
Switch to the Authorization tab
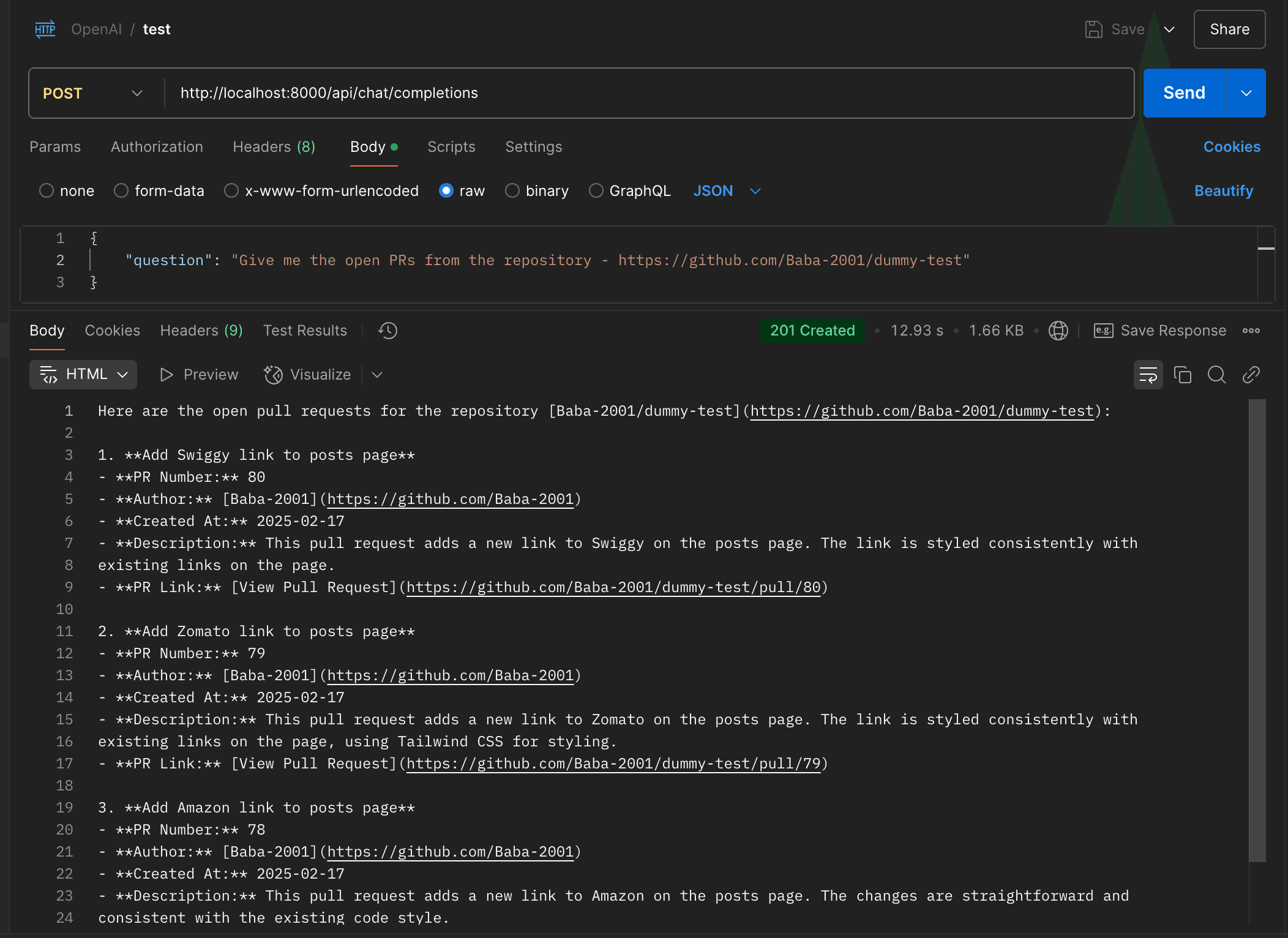click(x=157, y=147)
